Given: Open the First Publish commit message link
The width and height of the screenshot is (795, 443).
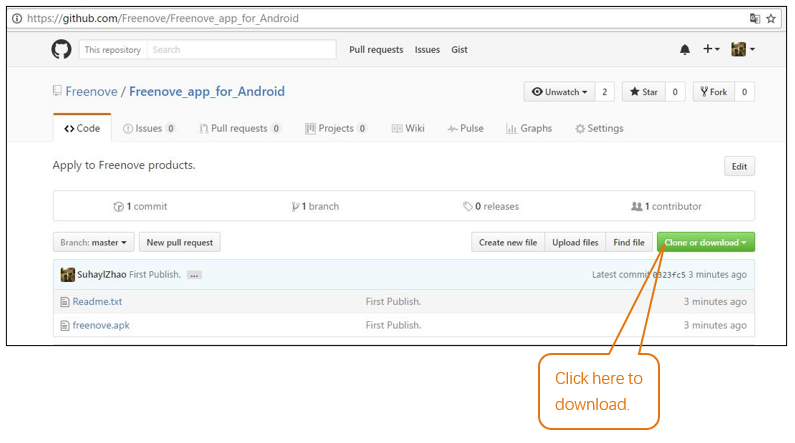Looking at the screenshot, I should [x=155, y=275].
